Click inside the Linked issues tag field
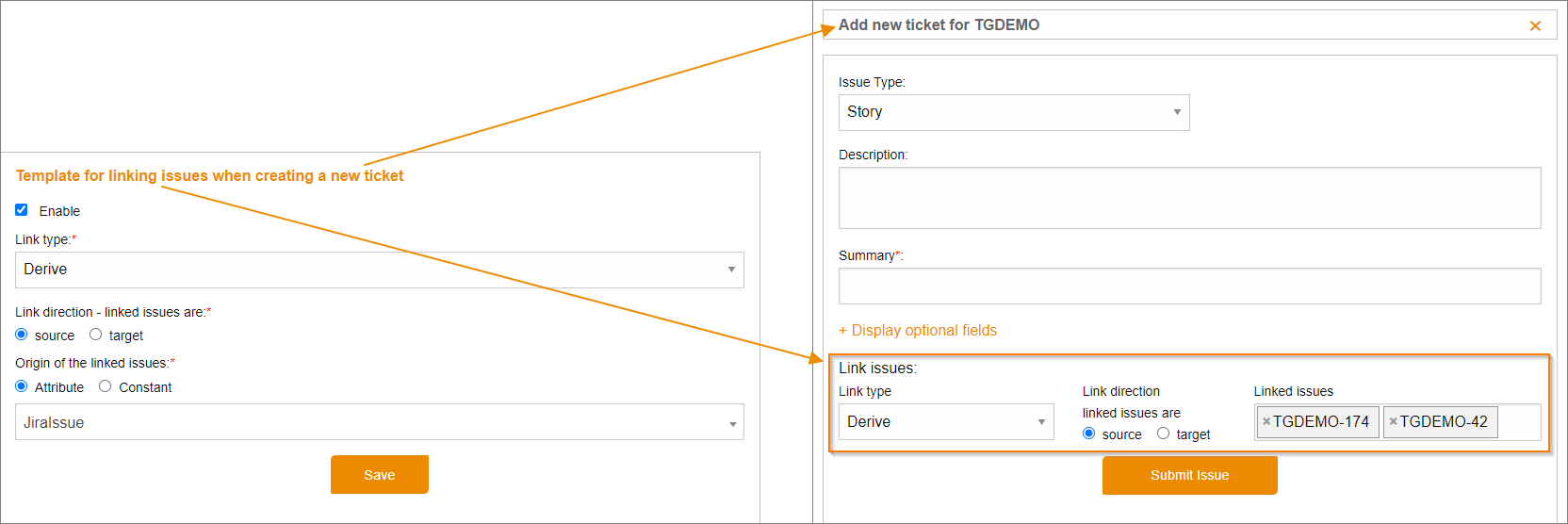 coord(1519,422)
